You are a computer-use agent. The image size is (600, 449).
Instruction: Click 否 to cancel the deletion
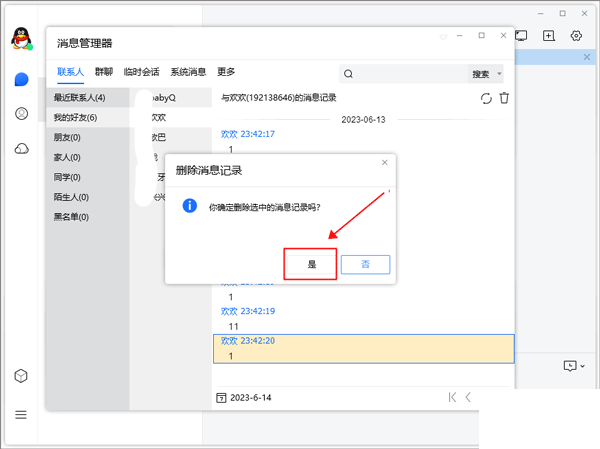coord(365,264)
